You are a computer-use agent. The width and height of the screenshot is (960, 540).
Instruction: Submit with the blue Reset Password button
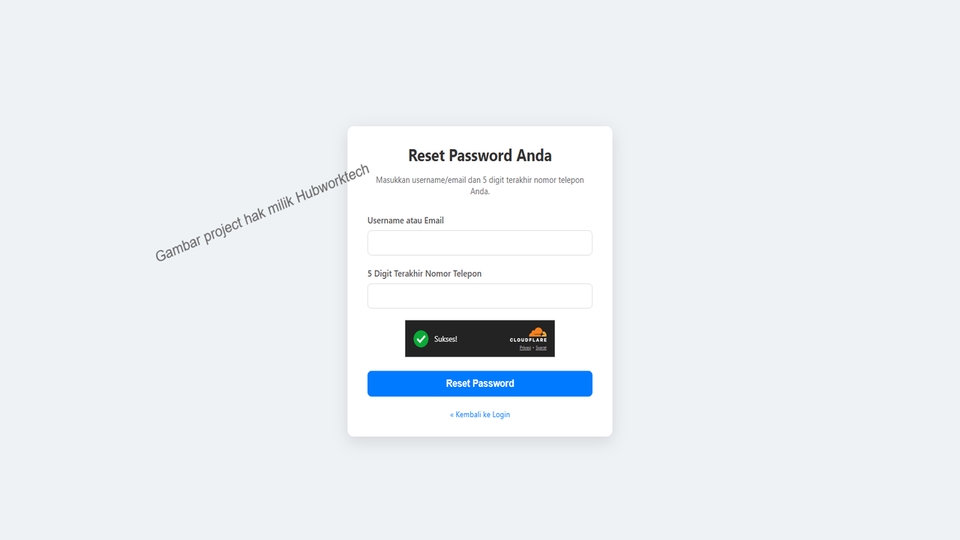pyautogui.click(x=479, y=383)
